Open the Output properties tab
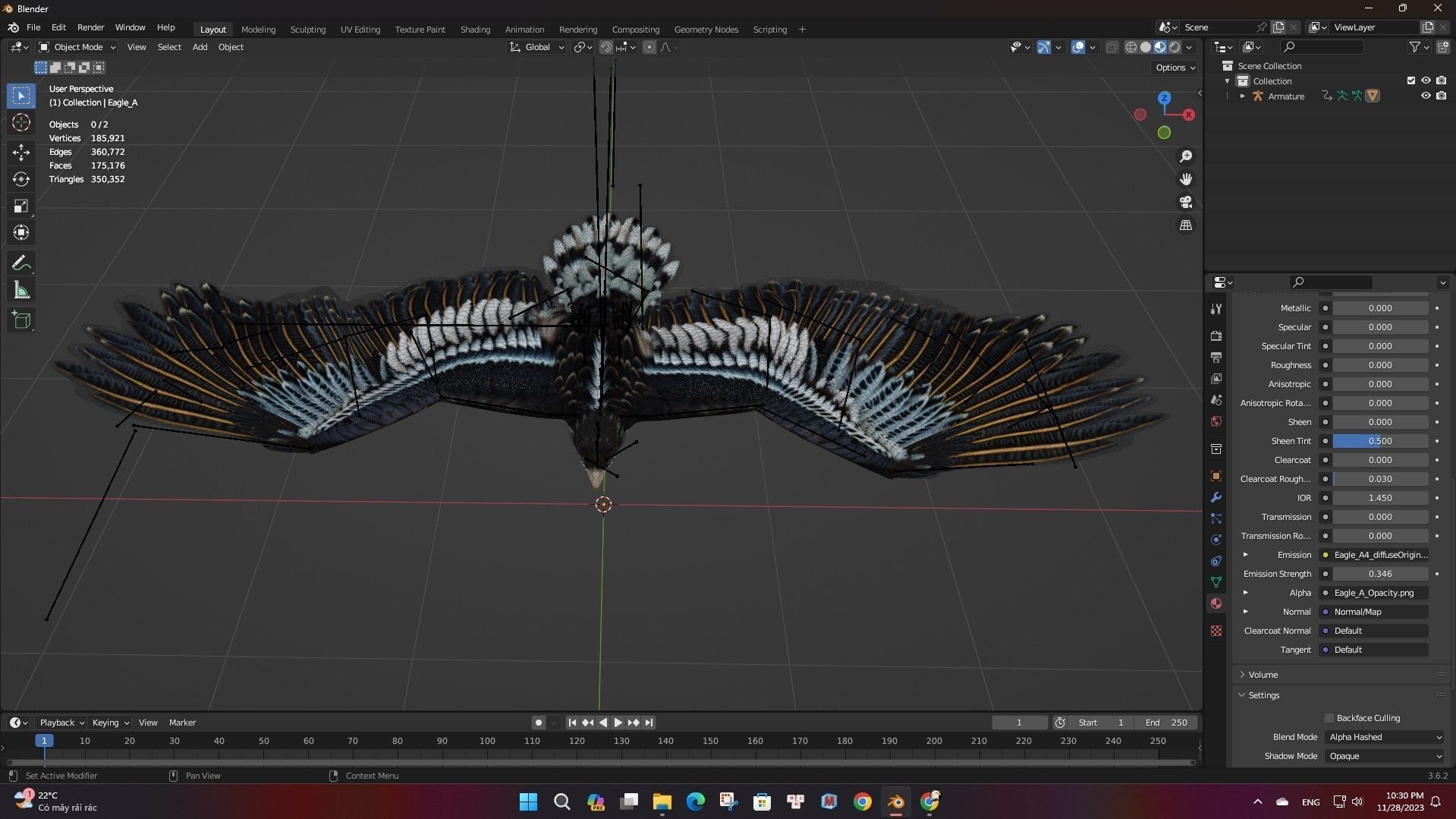Viewport: 1456px width, 819px height. (1216, 357)
